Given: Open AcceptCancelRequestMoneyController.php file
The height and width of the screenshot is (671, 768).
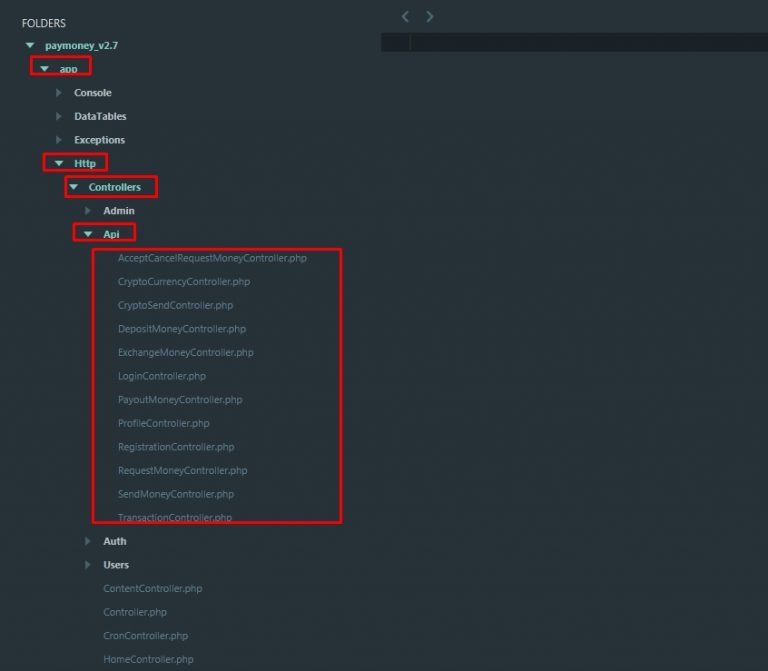Looking at the screenshot, I should coord(212,258).
